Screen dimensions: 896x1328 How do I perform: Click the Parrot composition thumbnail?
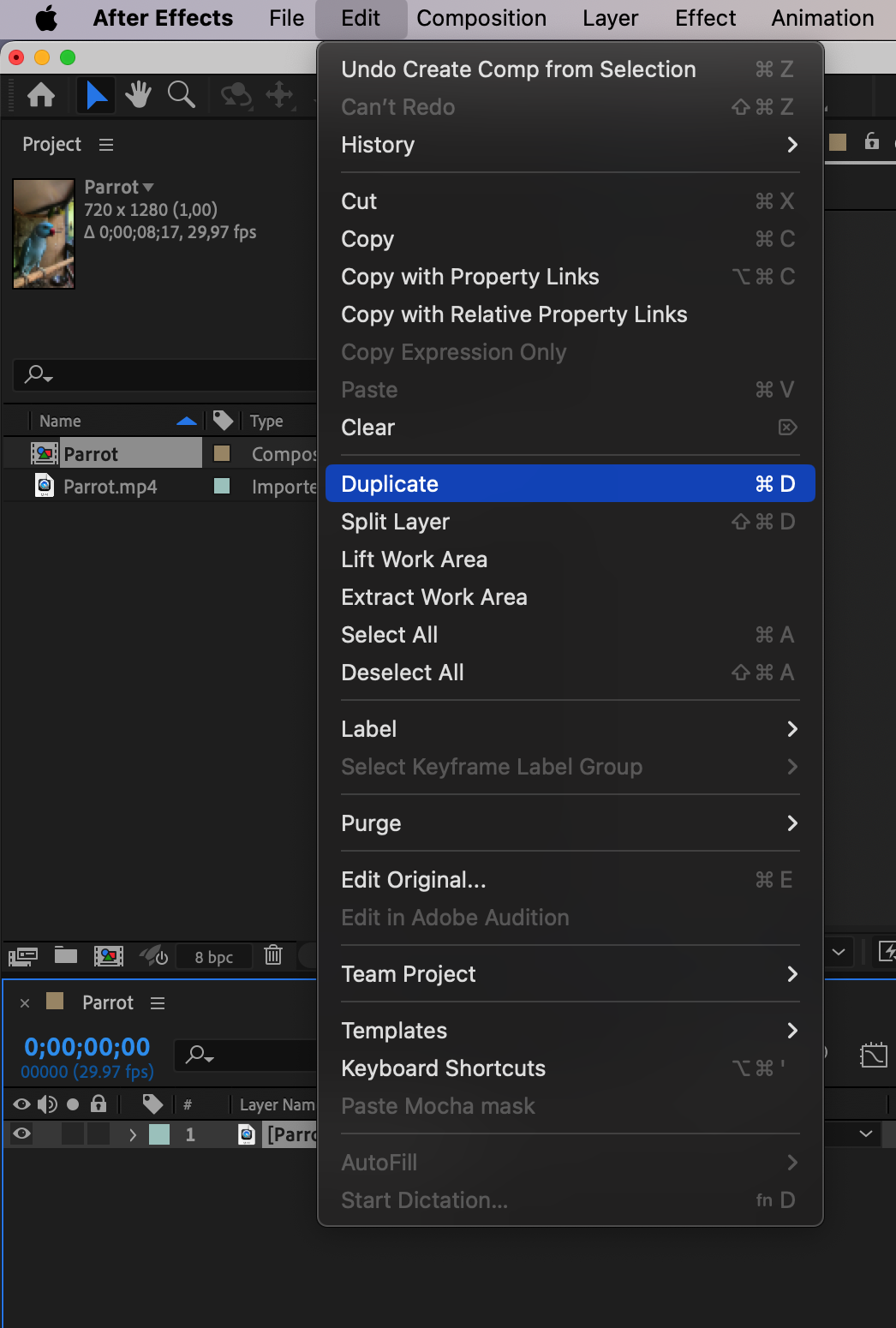(x=44, y=234)
